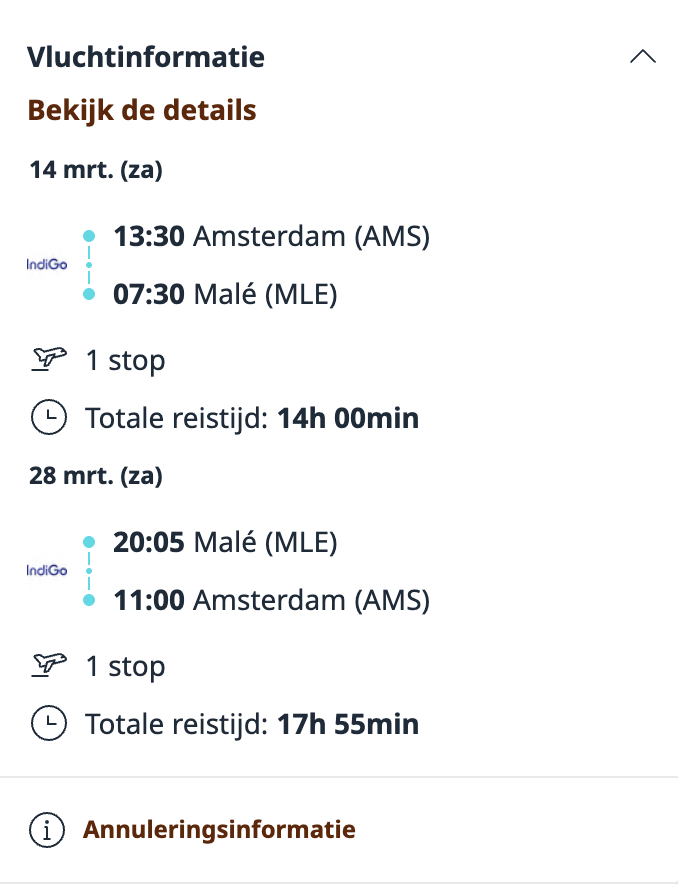Select the 14 mrt. (za) date heading
The image size is (678, 884).
pos(95,169)
